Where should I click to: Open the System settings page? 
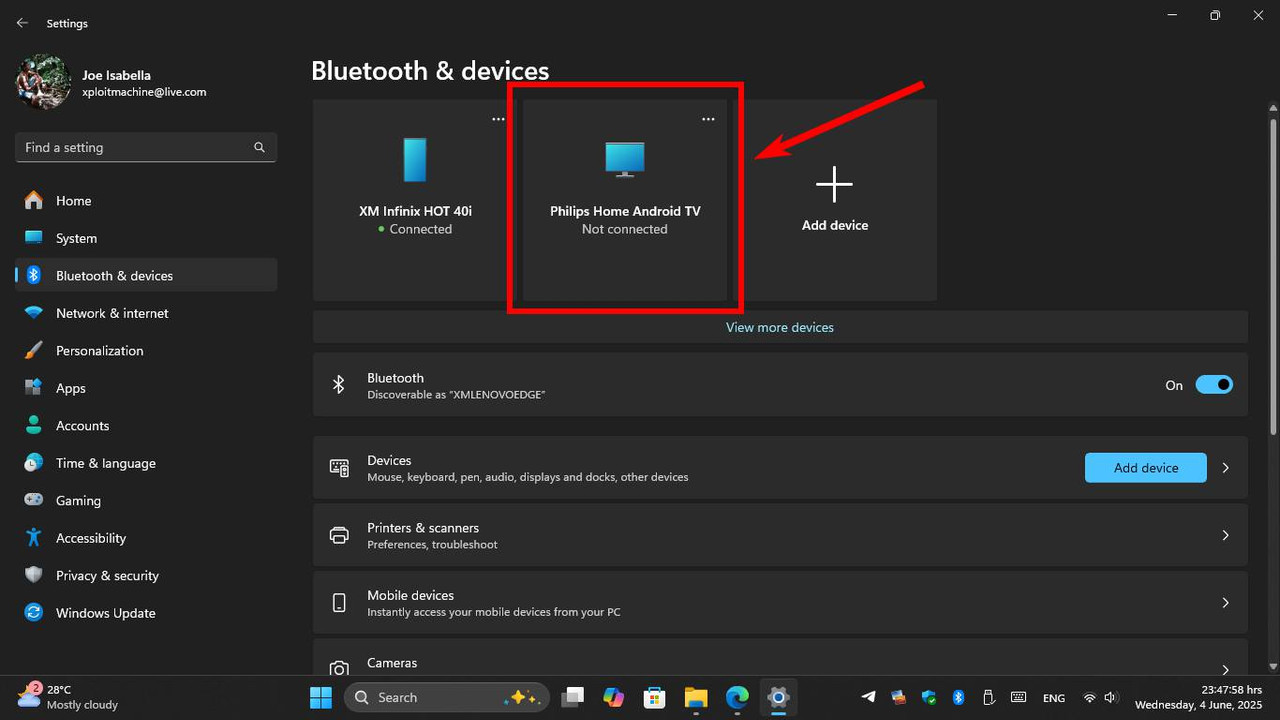pyautogui.click(x=146, y=238)
